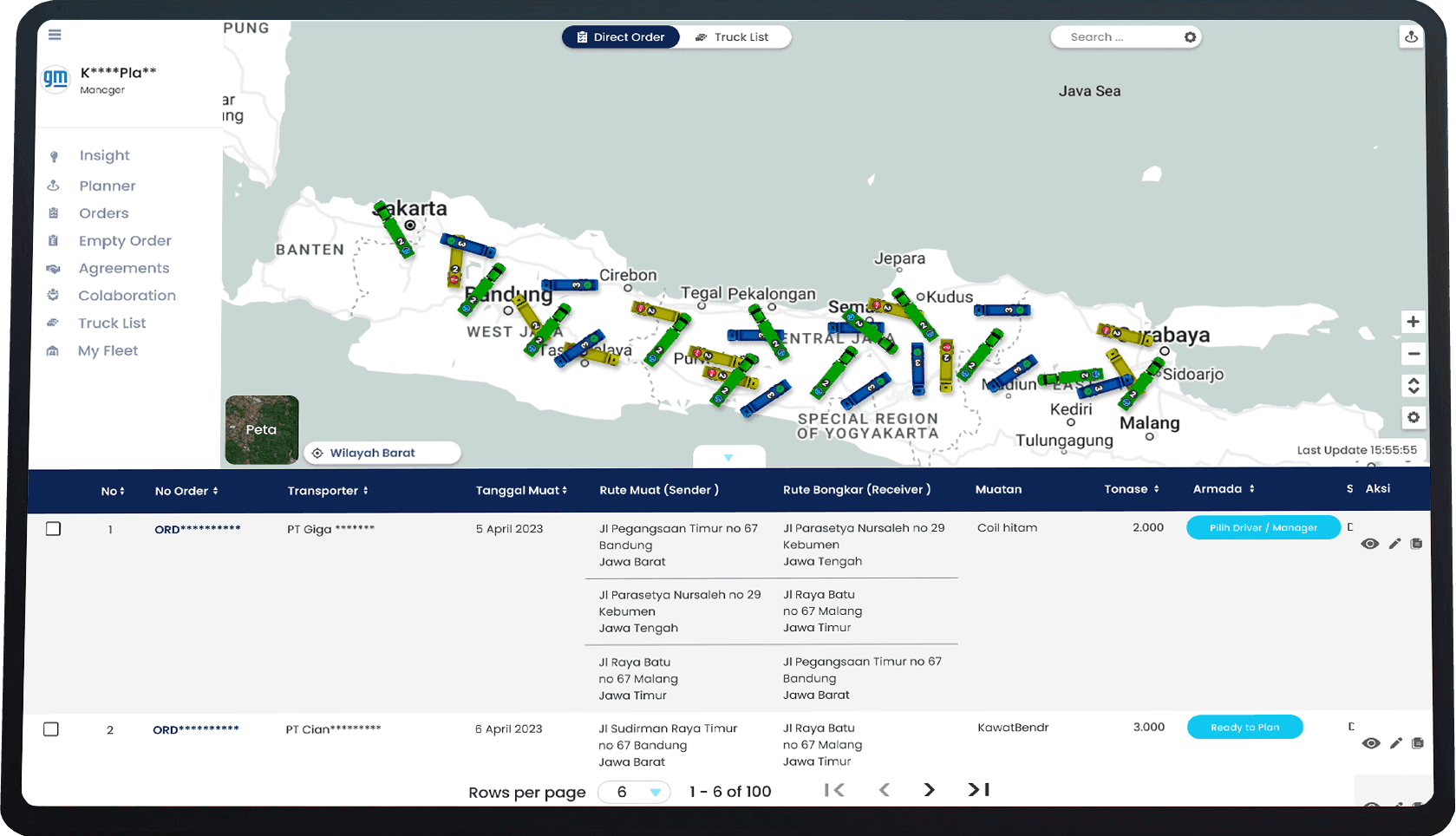The image size is (1456, 836).
Task: Click the 1 - 6 of 100 page count
Action: pos(730,792)
